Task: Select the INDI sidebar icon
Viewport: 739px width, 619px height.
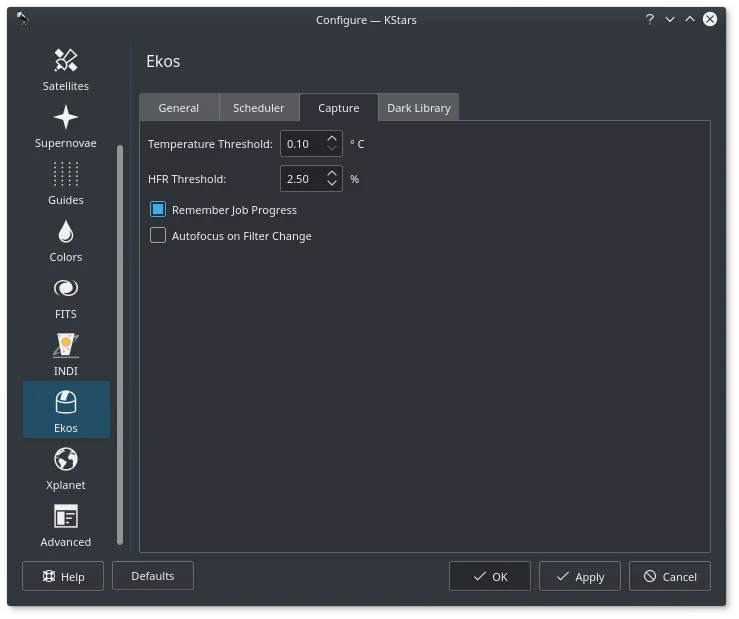Action: click(x=66, y=345)
